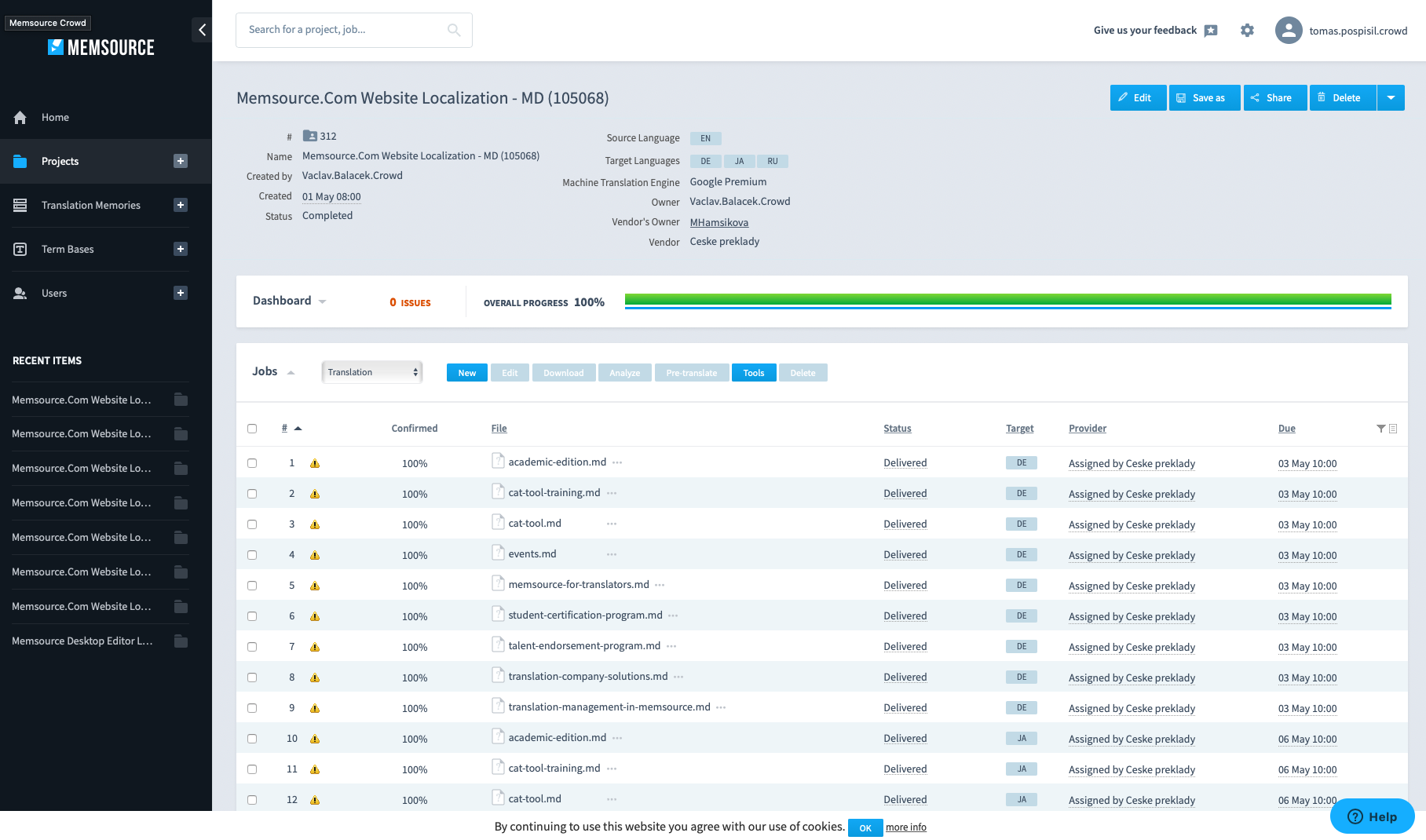Expand the Dashboard dropdown arrow
This screenshot has width=1426, height=840.
pyautogui.click(x=323, y=301)
